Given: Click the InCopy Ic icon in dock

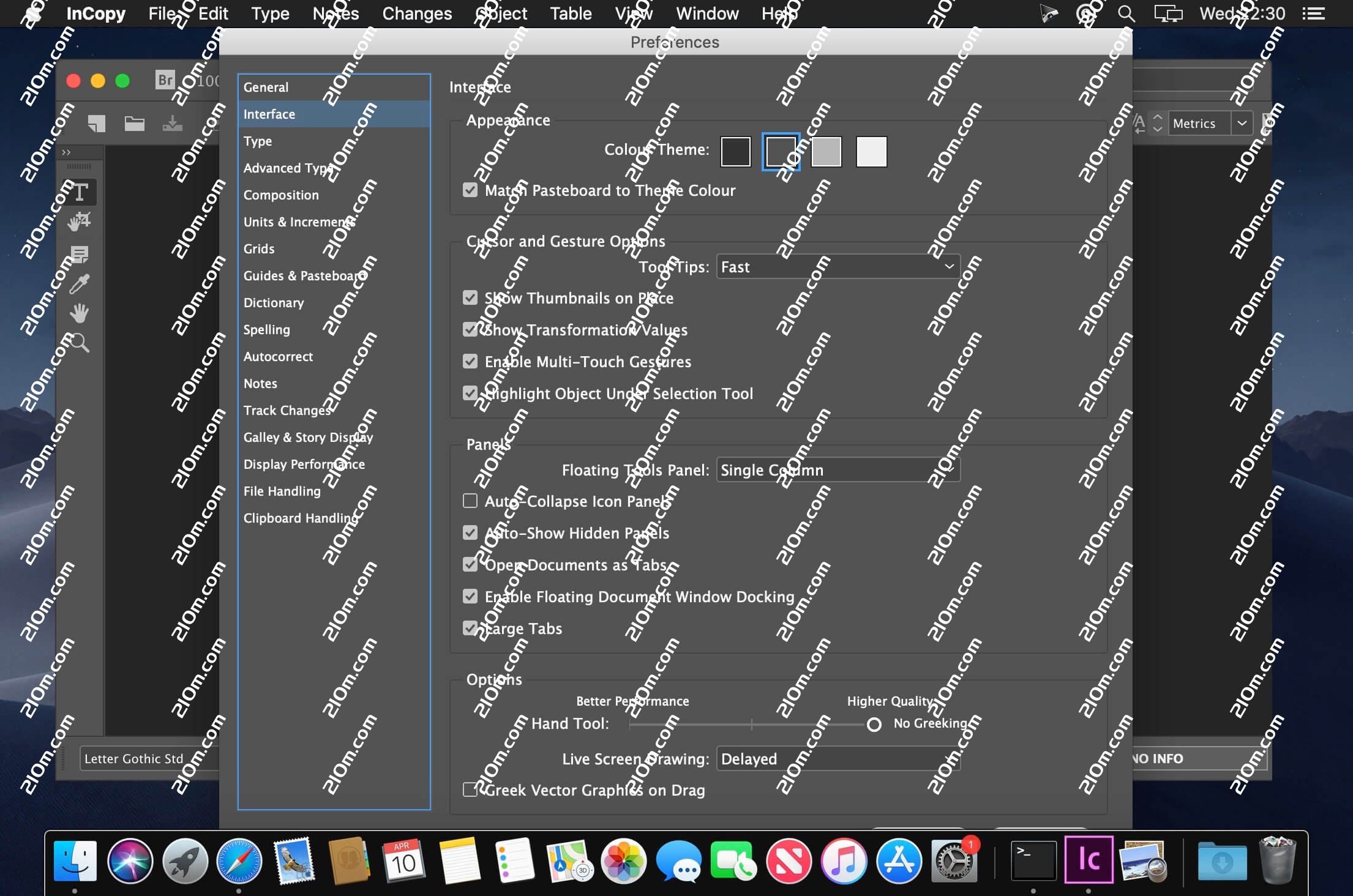Looking at the screenshot, I should tap(1089, 860).
